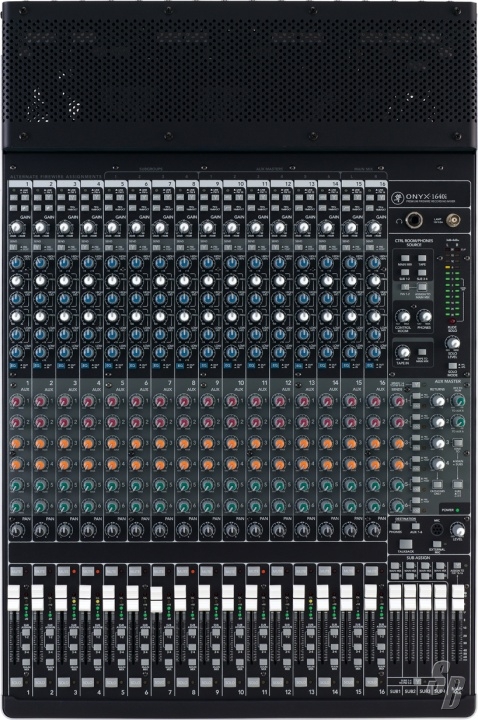Click the Mackie running man logo
This screenshot has height=720, width=478.
pyautogui.click(x=396, y=198)
